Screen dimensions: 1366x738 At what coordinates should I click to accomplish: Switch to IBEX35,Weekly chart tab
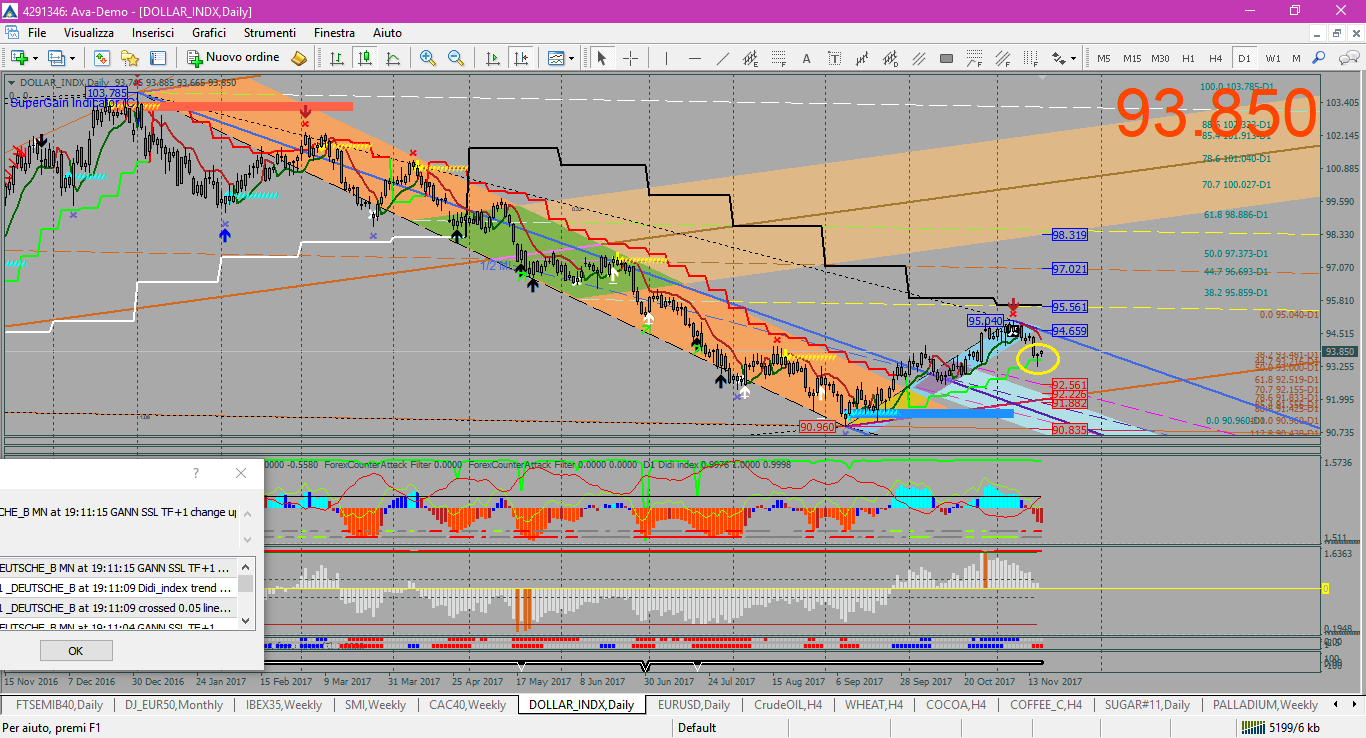click(x=283, y=704)
